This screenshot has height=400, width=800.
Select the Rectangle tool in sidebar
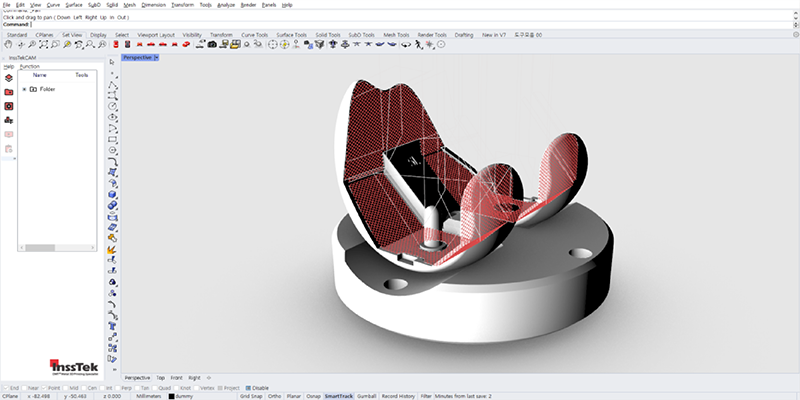click(113, 139)
